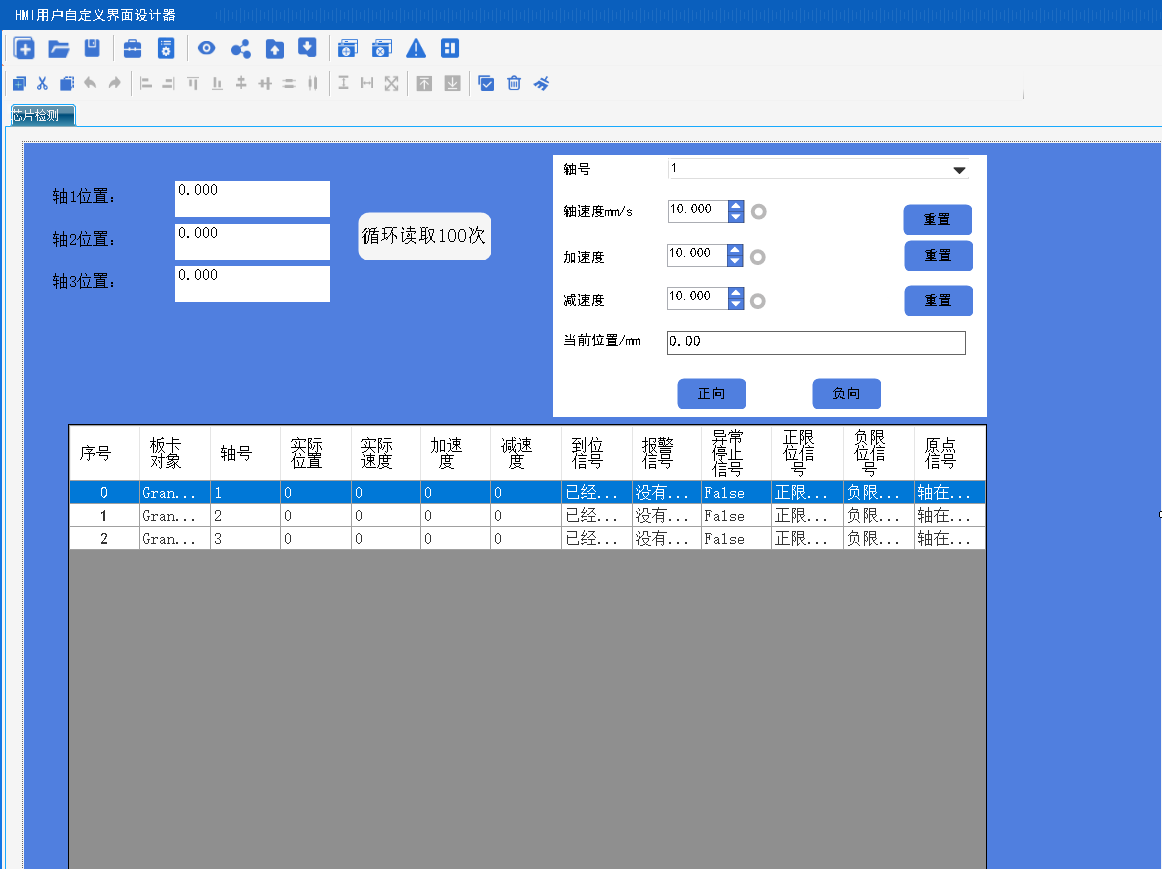This screenshot has width=1162, height=869.
Task: Click the layout panels icon
Action: pyautogui.click(x=450, y=48)
